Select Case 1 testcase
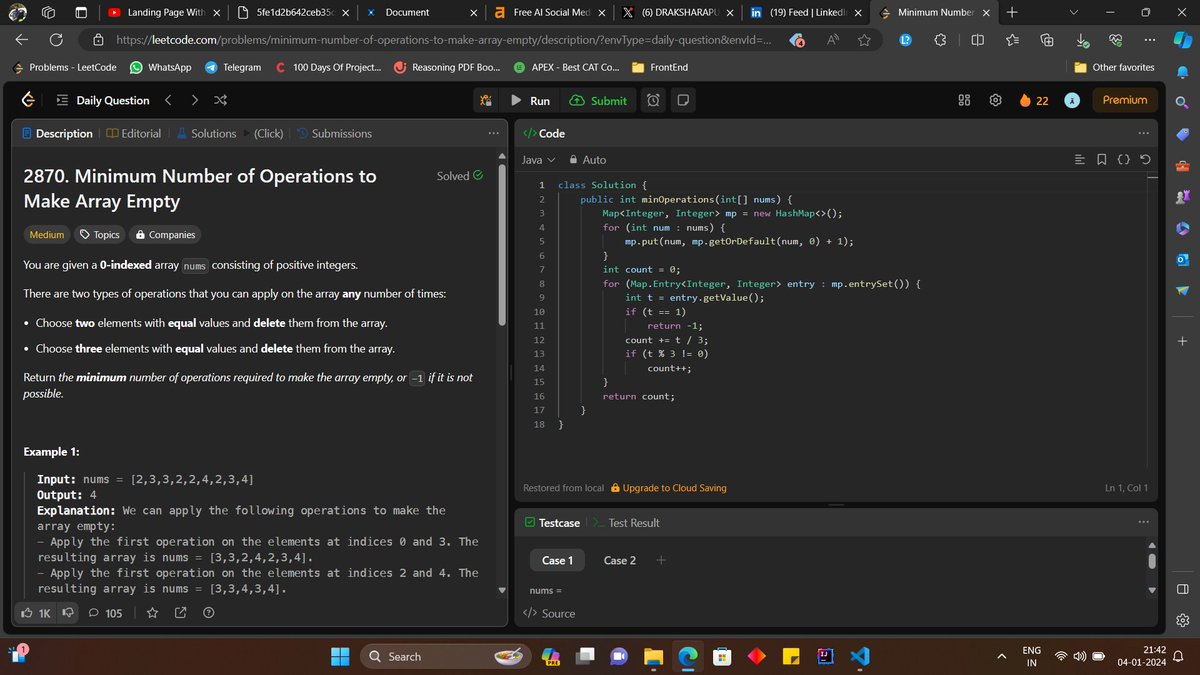The height and width of the screenshot is (675, 1200). [x=557, y=560]
